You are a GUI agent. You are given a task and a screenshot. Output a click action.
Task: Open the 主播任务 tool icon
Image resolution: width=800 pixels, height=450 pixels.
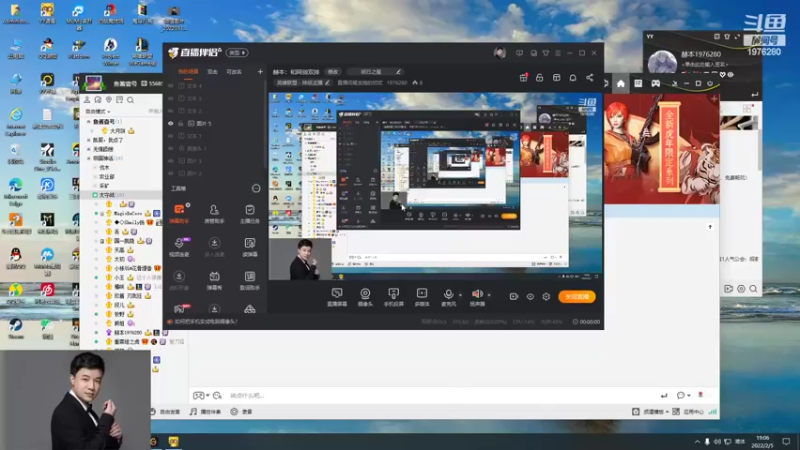coord(249,213)
